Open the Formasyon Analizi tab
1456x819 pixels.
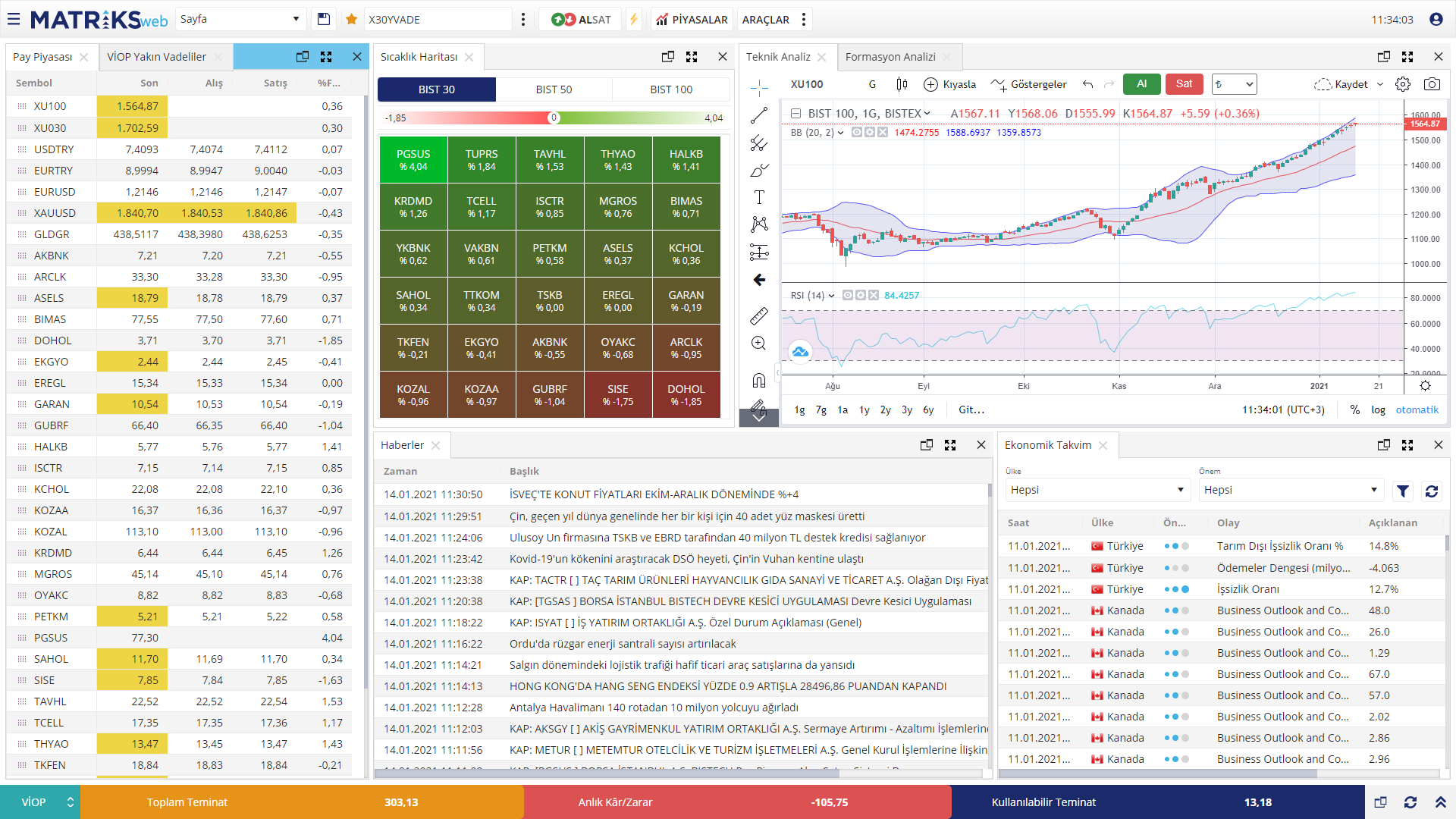tap(890, 57)
